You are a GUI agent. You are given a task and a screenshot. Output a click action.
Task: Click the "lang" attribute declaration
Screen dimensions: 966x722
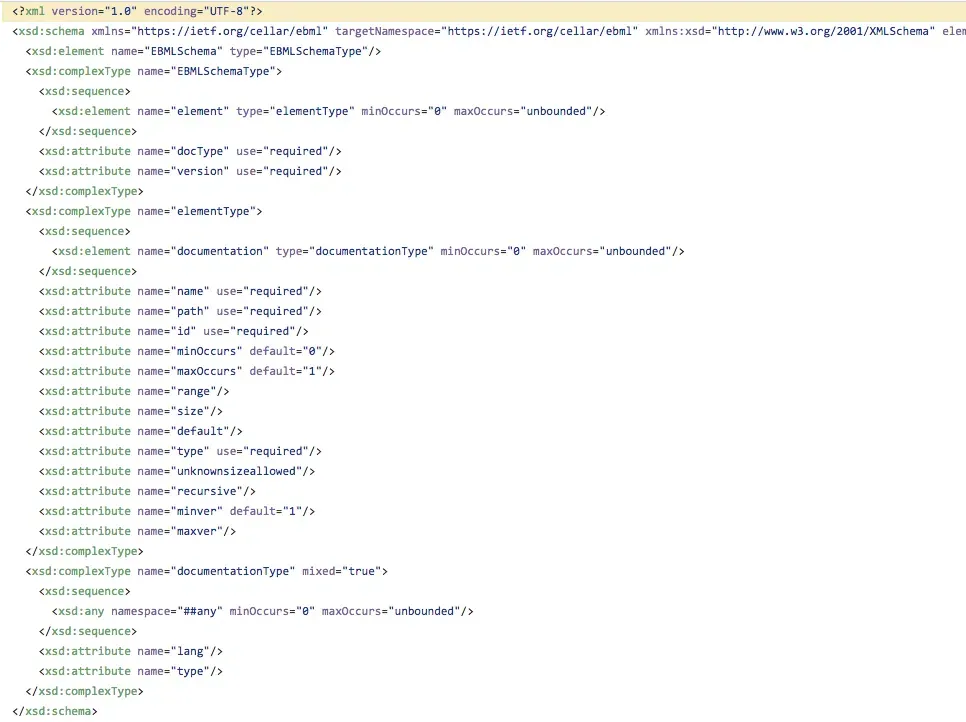pos(130,651)
